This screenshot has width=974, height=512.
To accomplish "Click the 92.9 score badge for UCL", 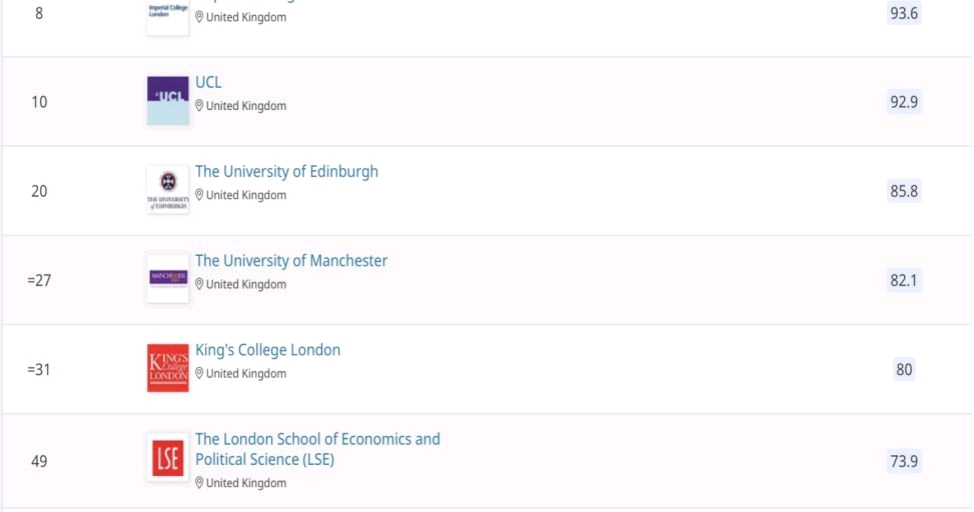I will pyautogui.click(x=904, y=102).
